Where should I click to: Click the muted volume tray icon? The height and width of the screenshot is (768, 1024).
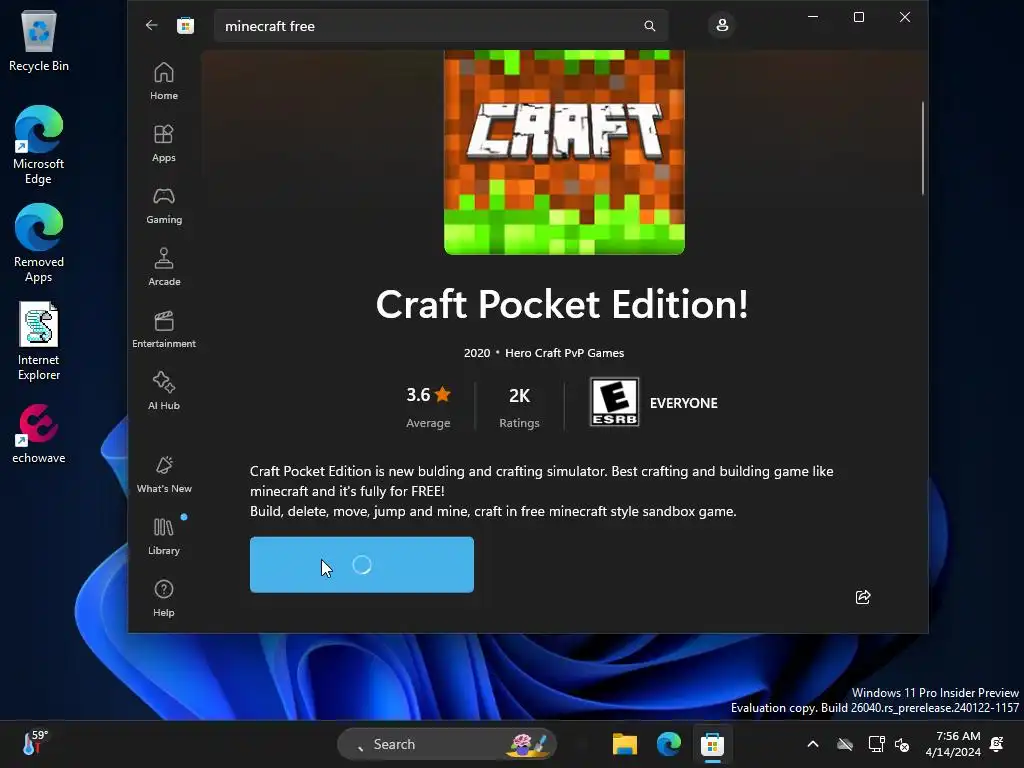click(x=902, y=744)
